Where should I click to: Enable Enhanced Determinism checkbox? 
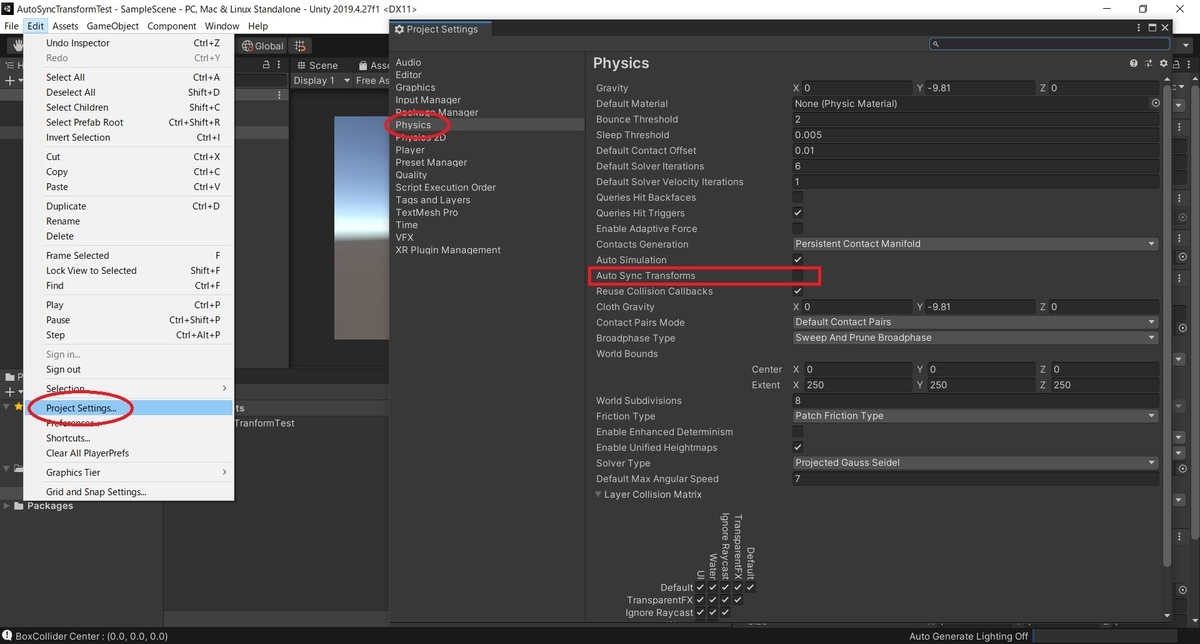coord(798,432)
